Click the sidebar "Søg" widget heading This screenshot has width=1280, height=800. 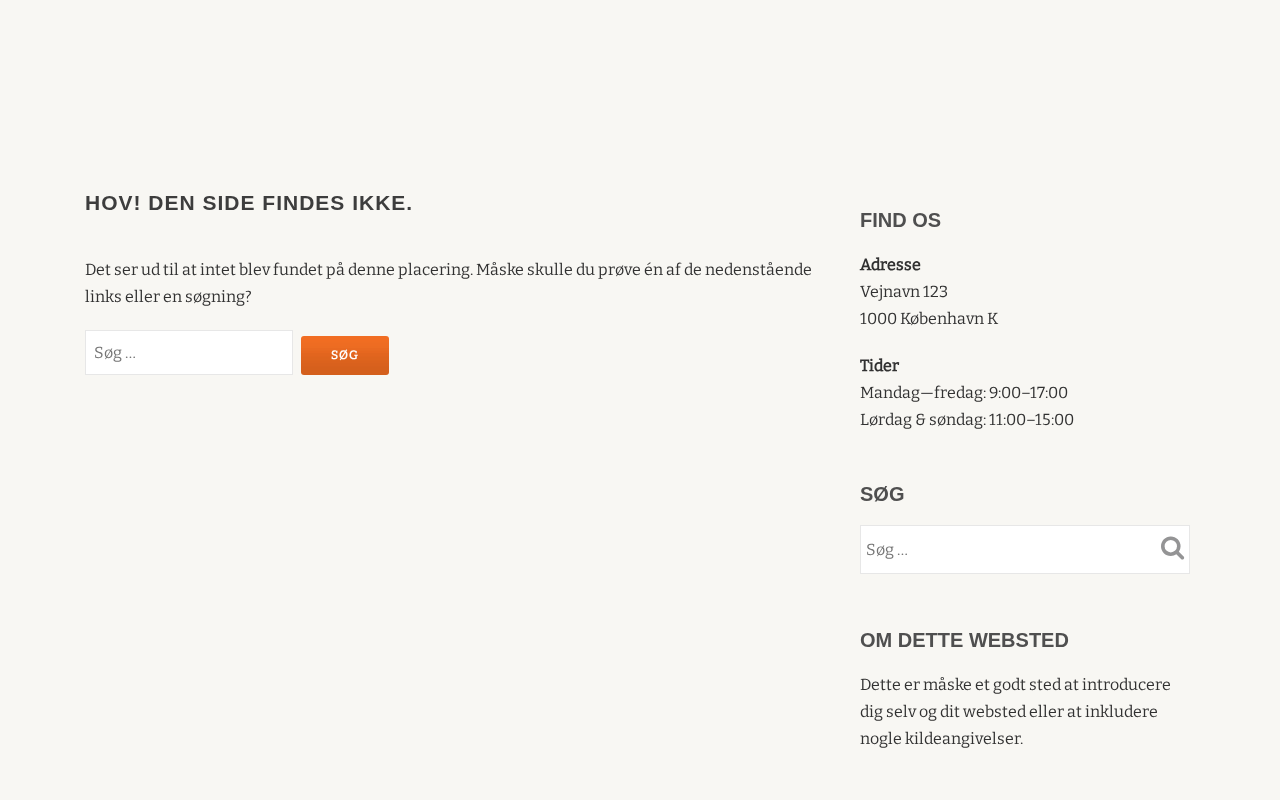882,494
